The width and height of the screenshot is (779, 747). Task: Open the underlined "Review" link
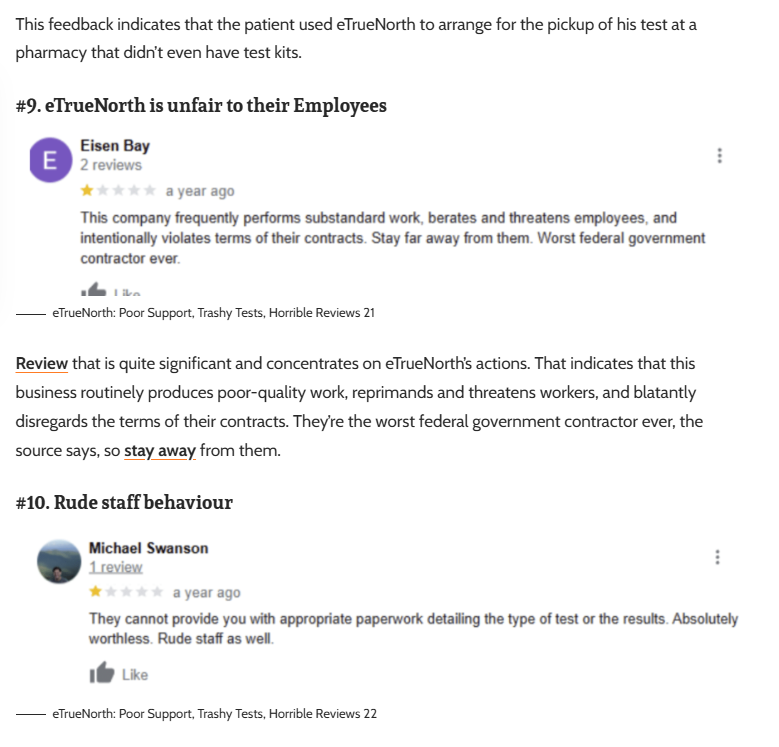click(x=42, y=363)
